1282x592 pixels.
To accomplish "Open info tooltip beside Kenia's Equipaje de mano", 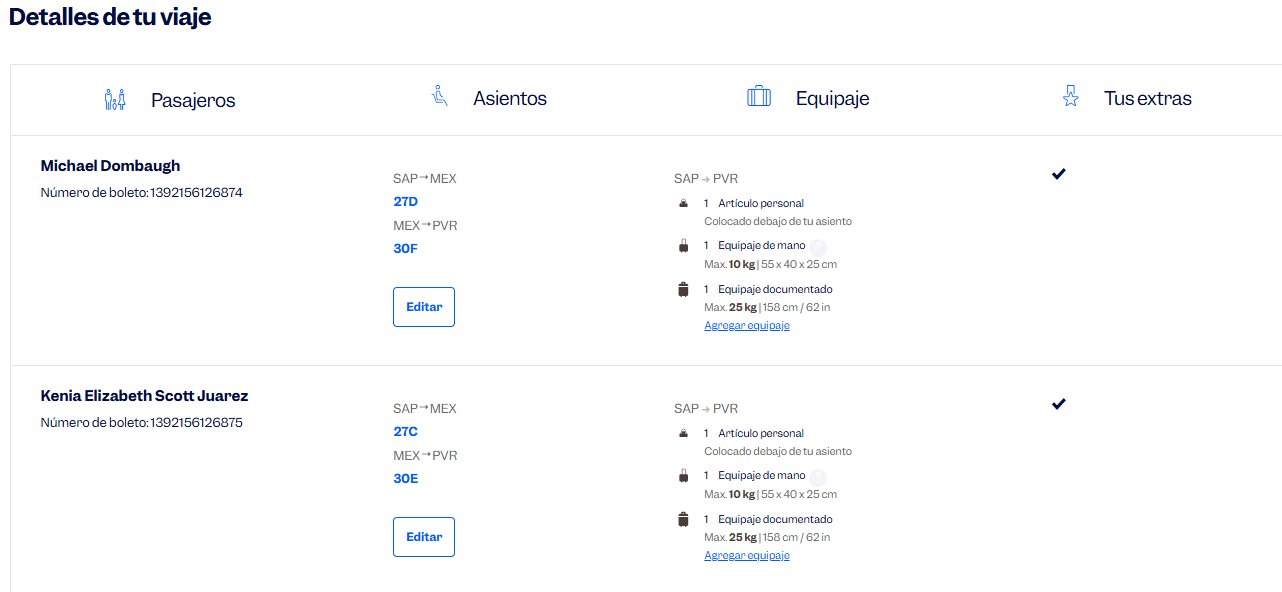I will coord(818,477).
